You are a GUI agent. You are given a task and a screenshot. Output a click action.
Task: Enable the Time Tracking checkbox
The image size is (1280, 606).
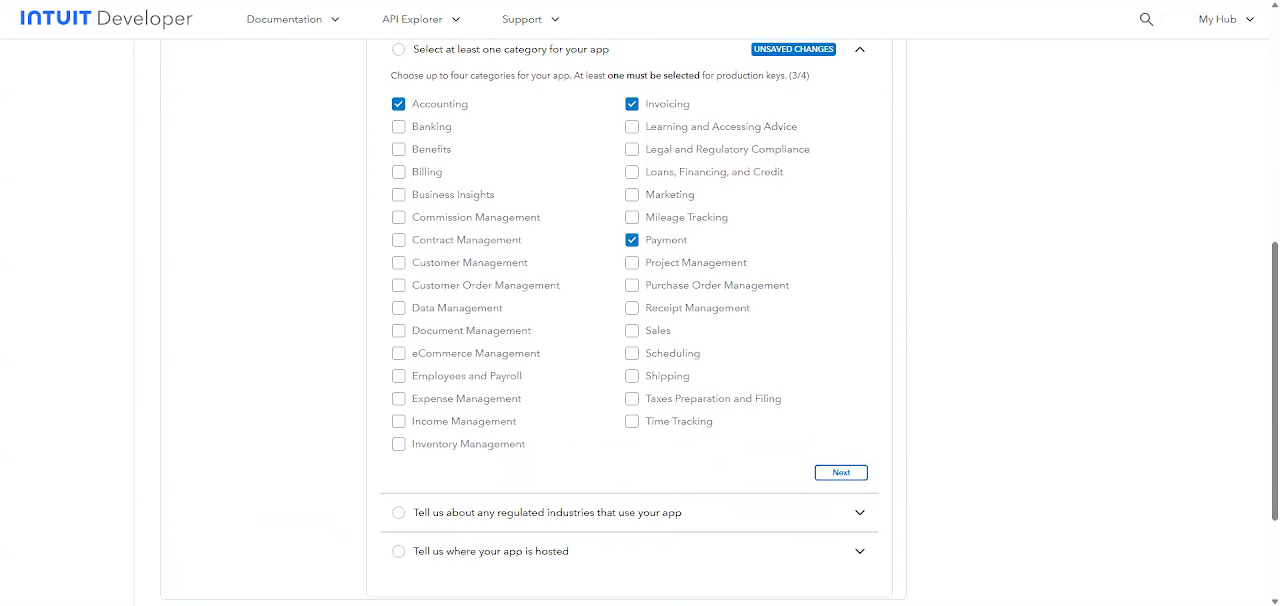(x=632, y=422)
